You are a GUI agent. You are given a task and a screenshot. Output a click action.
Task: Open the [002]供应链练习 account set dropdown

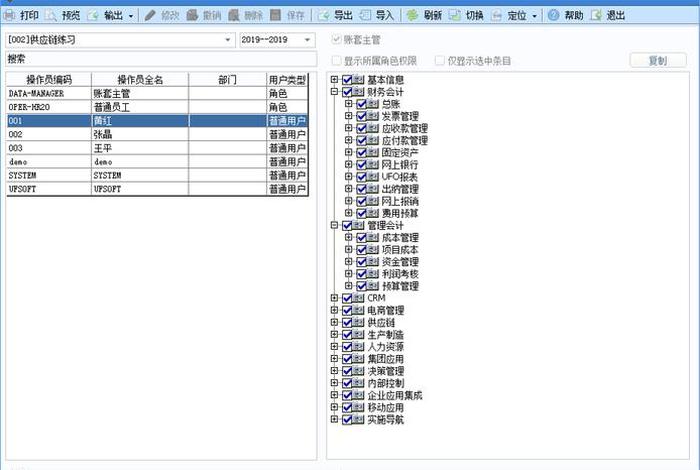pyautogui.click(x=228, y=40)
